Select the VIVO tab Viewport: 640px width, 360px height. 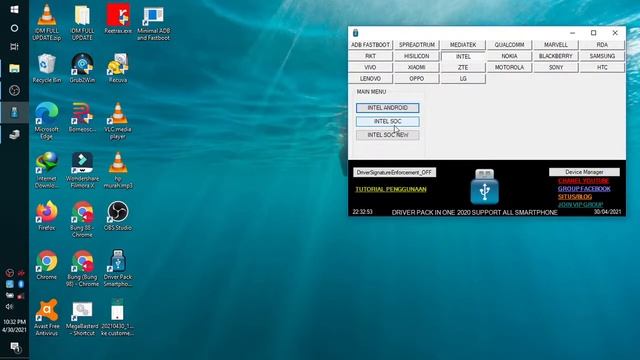371,67
